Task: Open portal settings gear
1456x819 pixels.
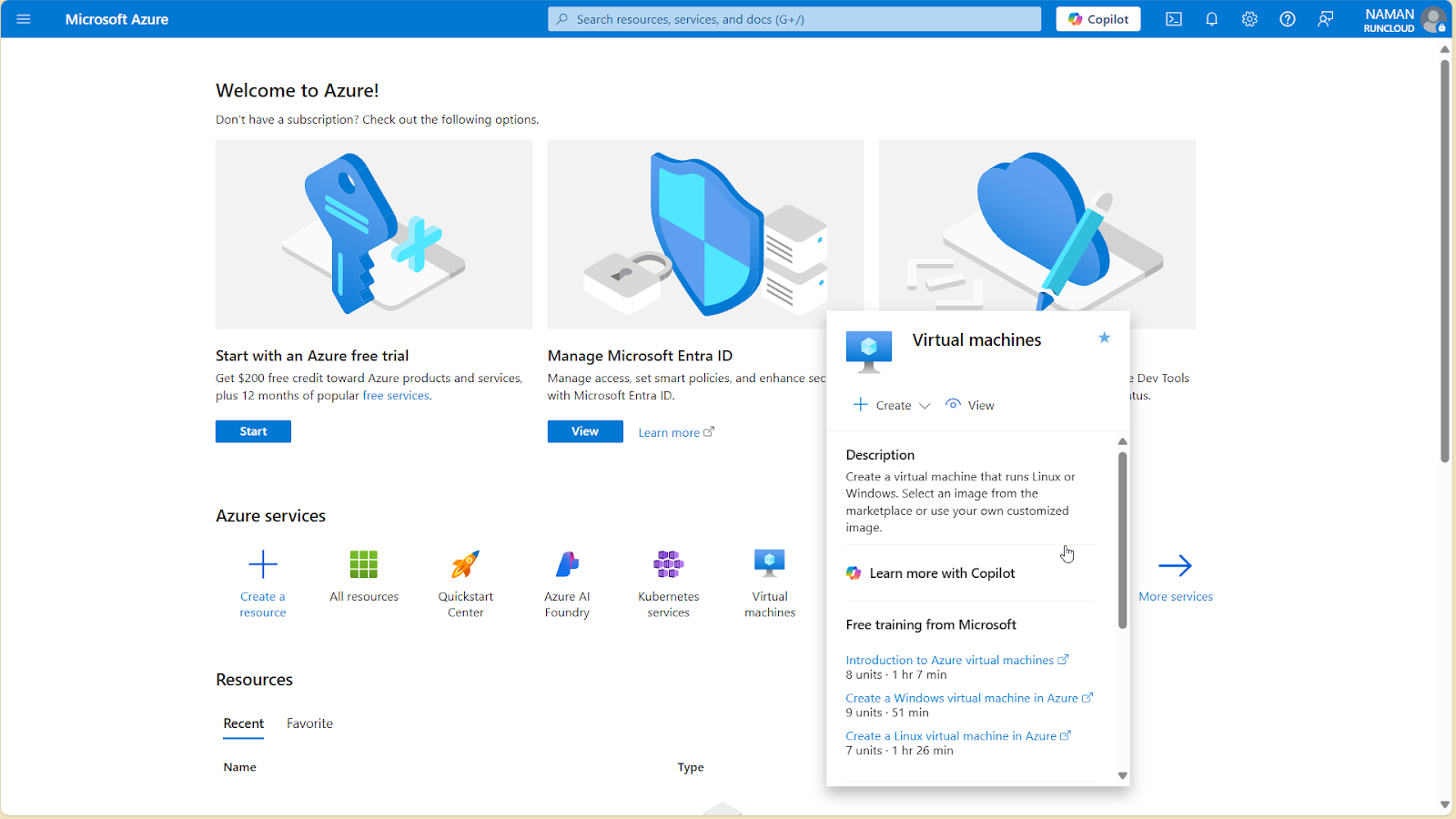Action: (x=1249, y=19)
